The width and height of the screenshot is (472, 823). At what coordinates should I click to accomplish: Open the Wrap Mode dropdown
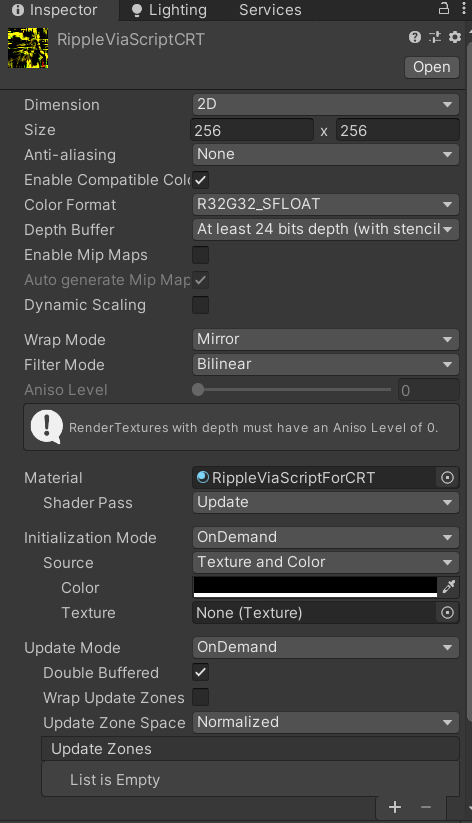(326, 339)
